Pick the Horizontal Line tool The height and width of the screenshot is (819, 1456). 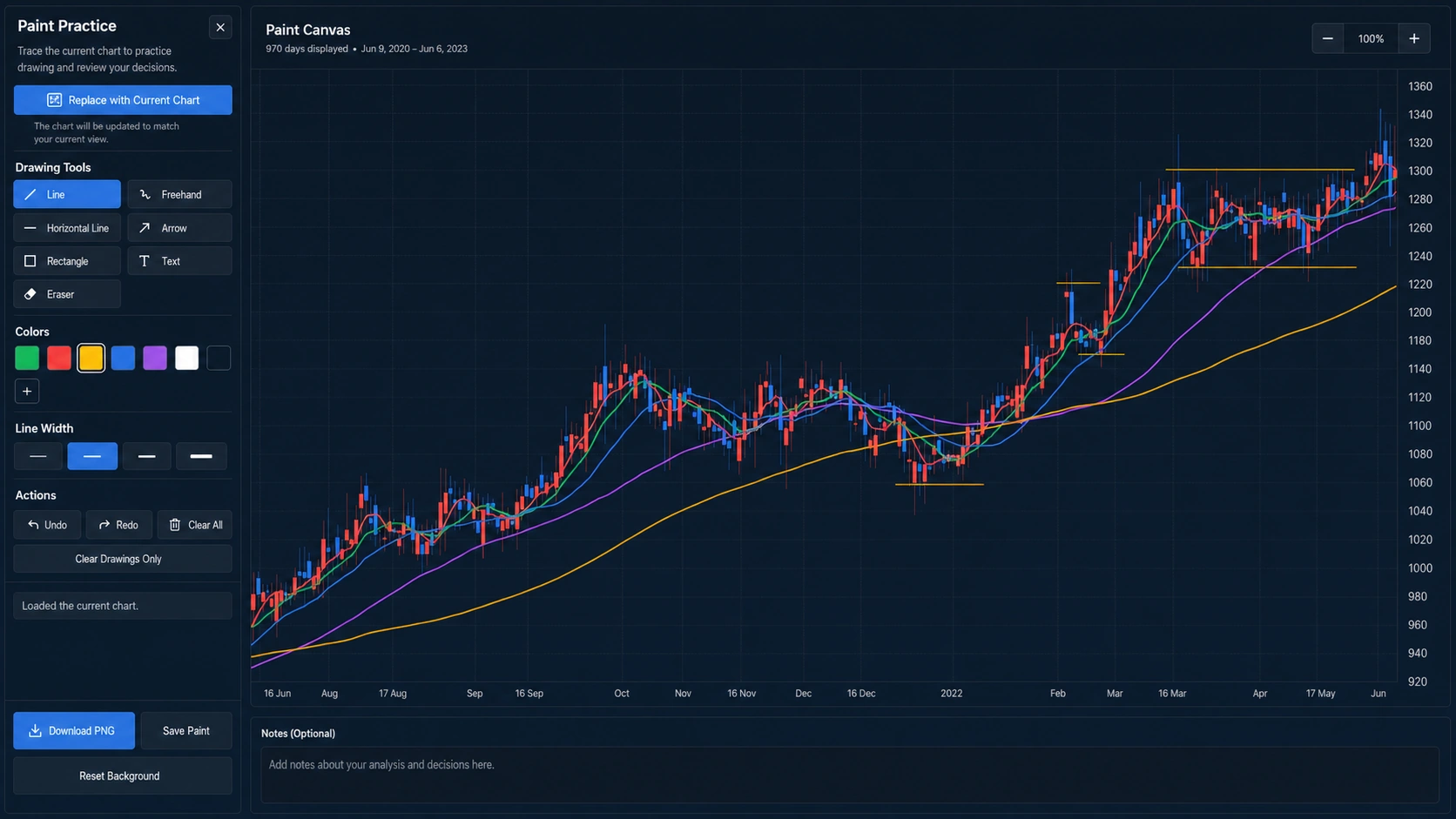pos(67,228)
